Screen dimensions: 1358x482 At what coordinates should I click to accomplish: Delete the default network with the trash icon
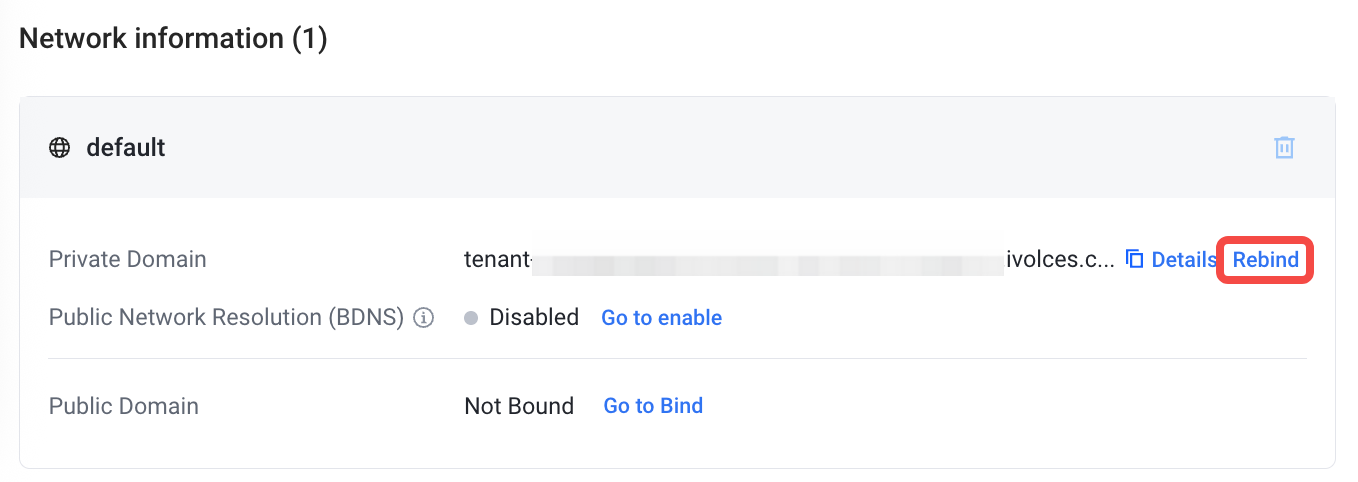[x=1284, y=148]
